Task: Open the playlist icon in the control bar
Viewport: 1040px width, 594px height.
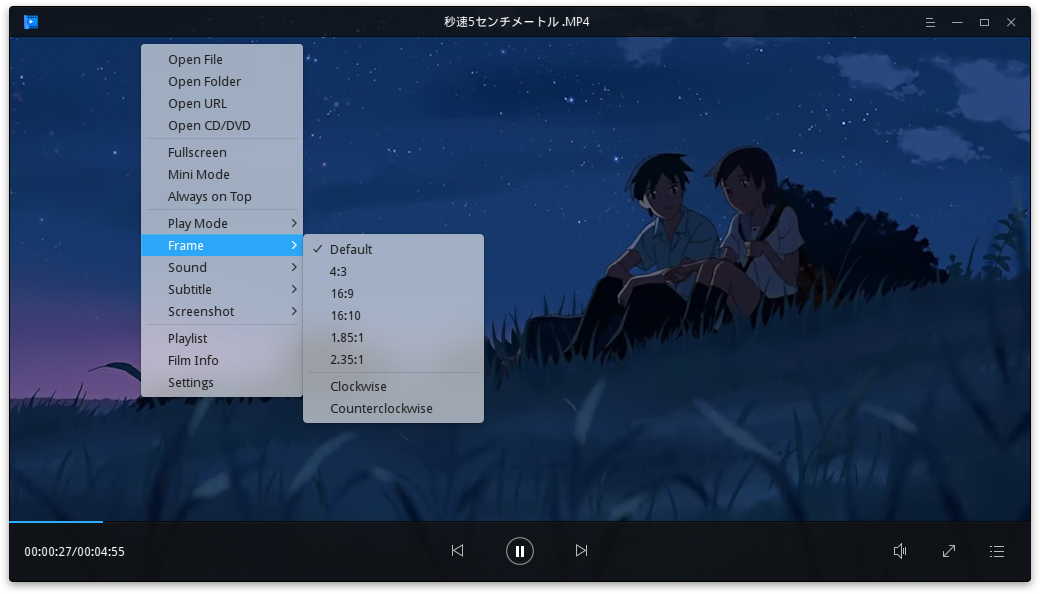Action: (997, 551)
